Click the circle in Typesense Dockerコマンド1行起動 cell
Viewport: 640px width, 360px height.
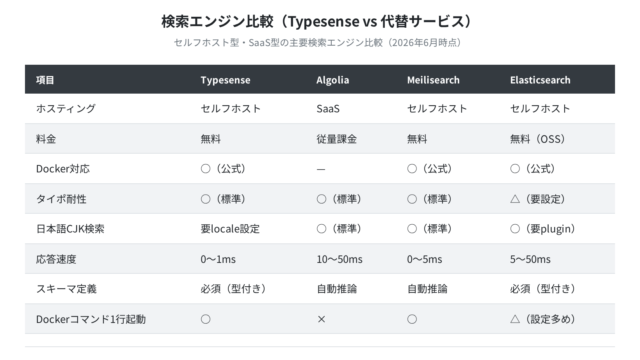[x=205, y=319]
